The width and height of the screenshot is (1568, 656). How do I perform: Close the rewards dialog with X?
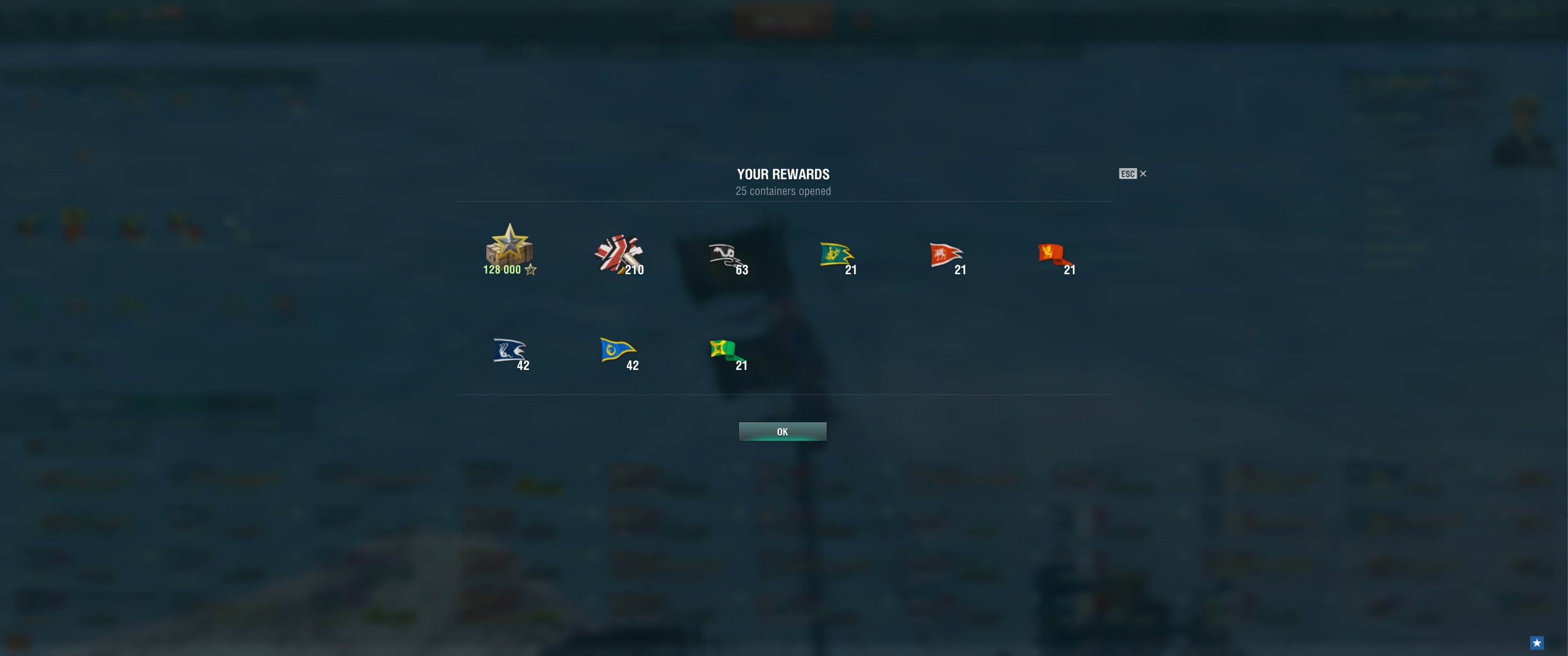click(1143, 174)
